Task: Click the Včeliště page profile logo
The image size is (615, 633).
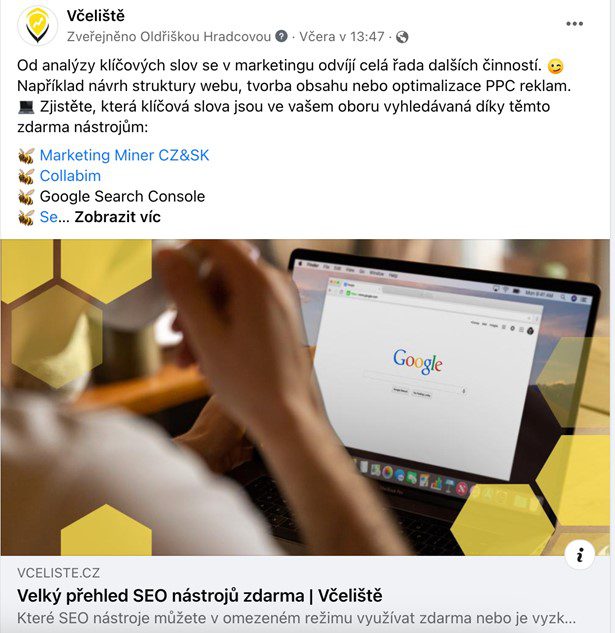Action: [x=37, y=26]
